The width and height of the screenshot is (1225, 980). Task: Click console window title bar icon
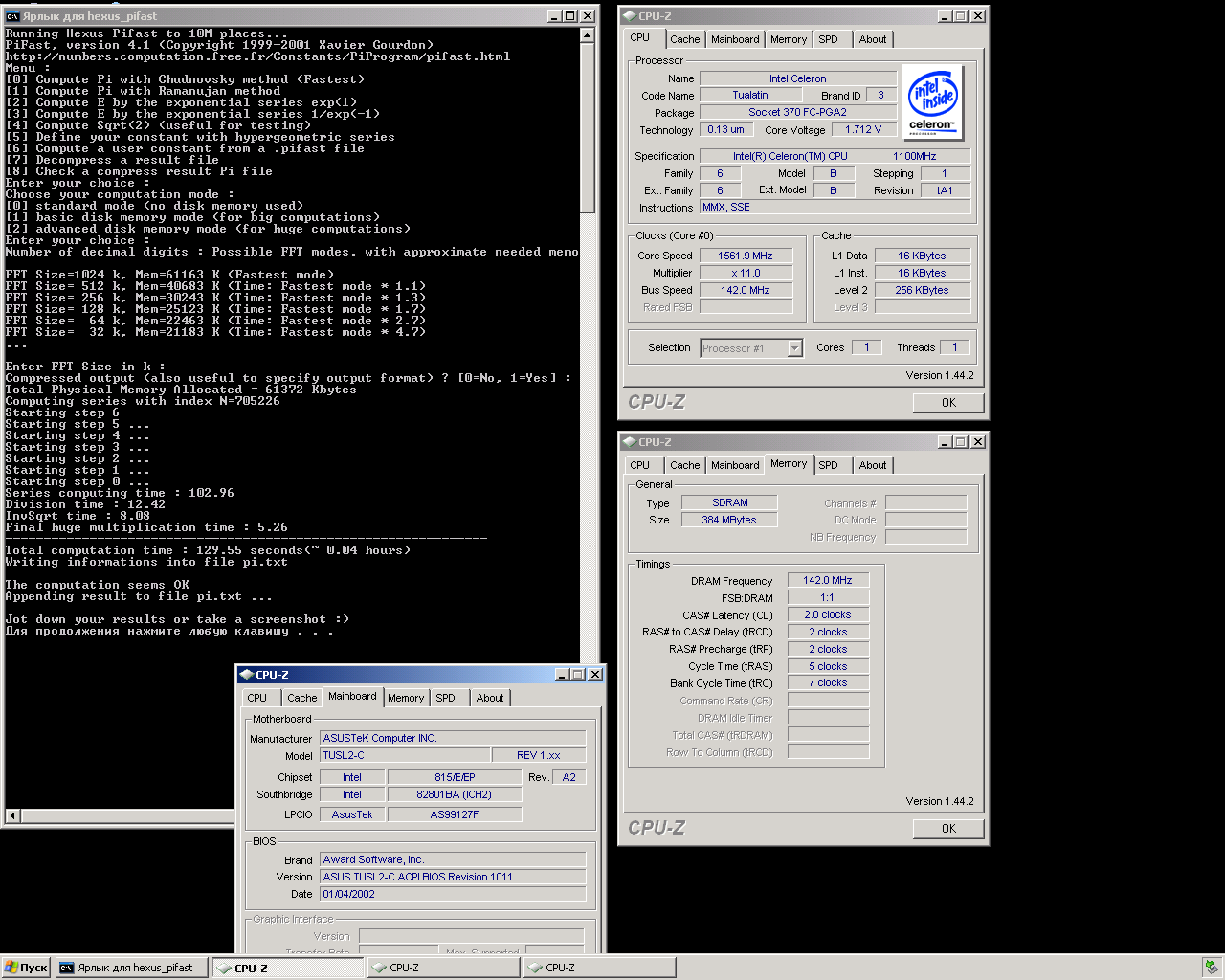click(12, 16)
